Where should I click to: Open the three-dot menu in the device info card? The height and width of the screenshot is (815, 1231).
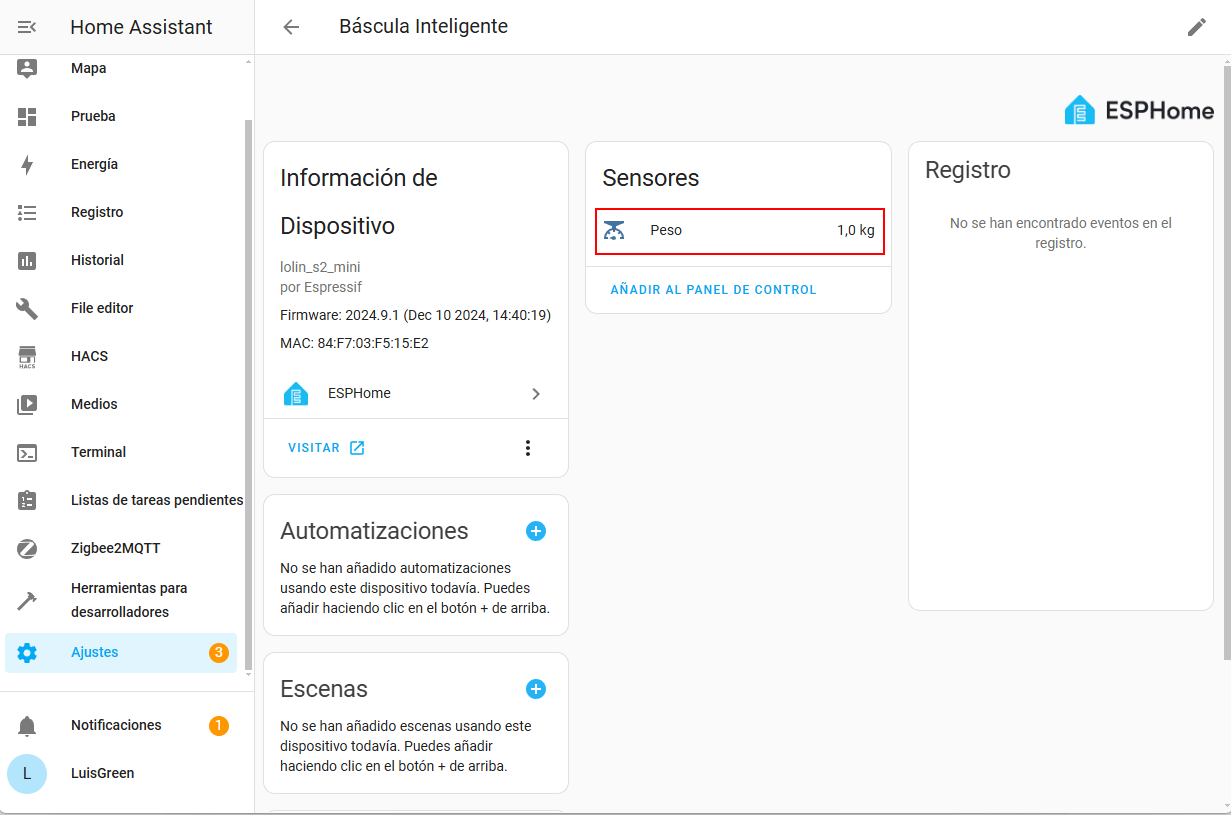pyautogui.click(x=528, y=448)
